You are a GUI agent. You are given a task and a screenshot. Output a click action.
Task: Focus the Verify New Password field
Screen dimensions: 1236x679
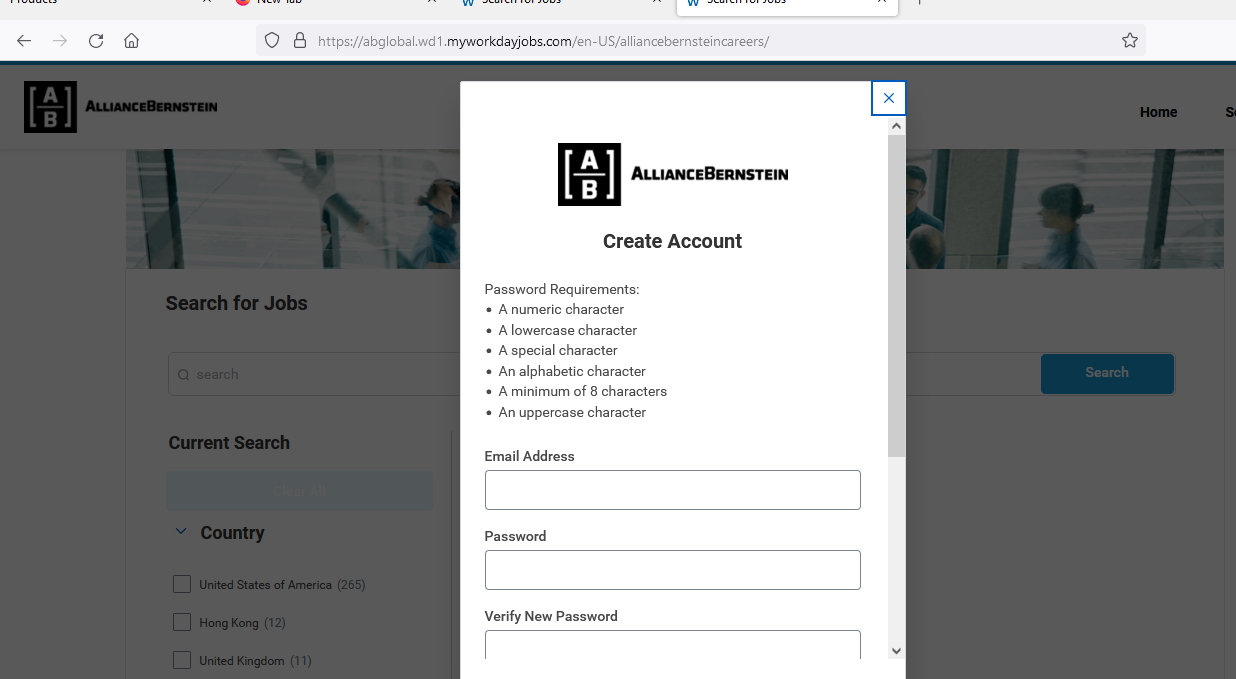[673, 644]
